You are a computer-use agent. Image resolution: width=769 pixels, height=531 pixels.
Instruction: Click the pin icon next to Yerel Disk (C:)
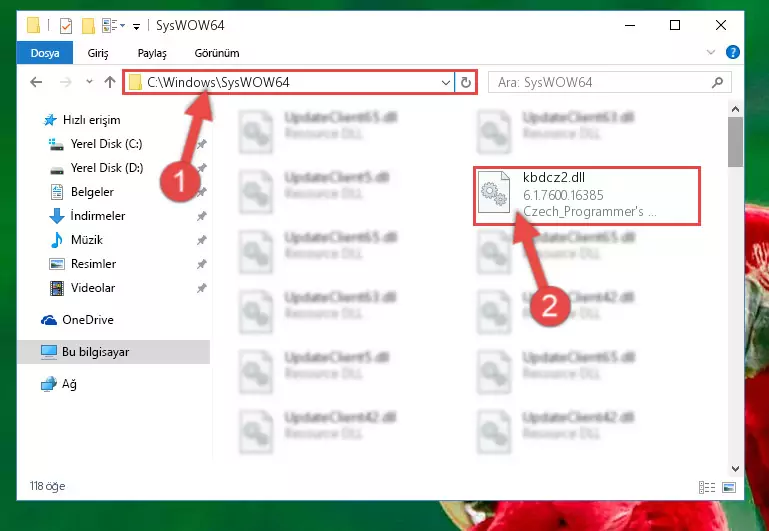tap(202, 144)
